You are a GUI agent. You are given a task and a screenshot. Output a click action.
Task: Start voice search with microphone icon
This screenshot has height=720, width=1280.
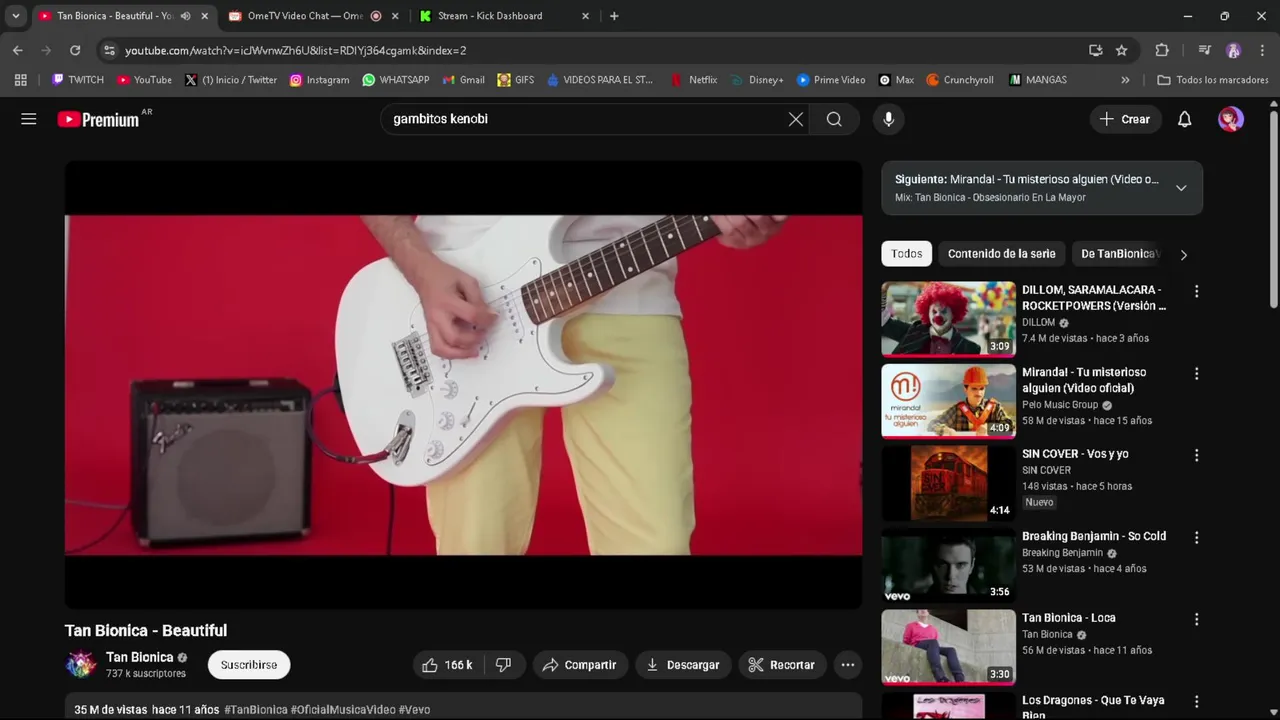pos(888,119)
